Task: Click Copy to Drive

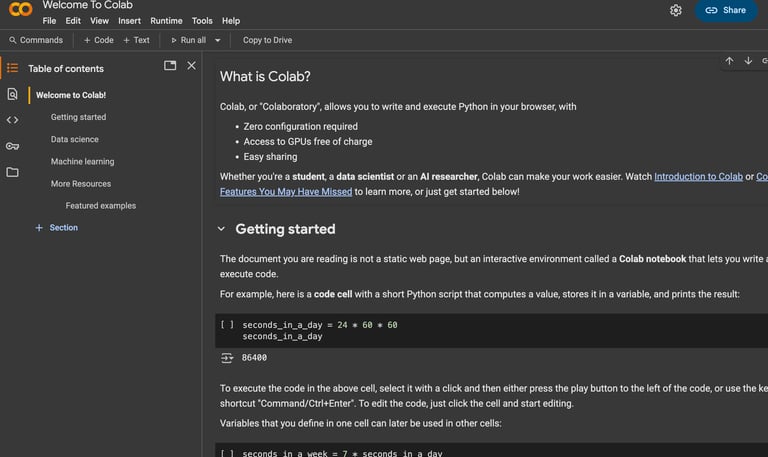Action: tap(267, 40)
